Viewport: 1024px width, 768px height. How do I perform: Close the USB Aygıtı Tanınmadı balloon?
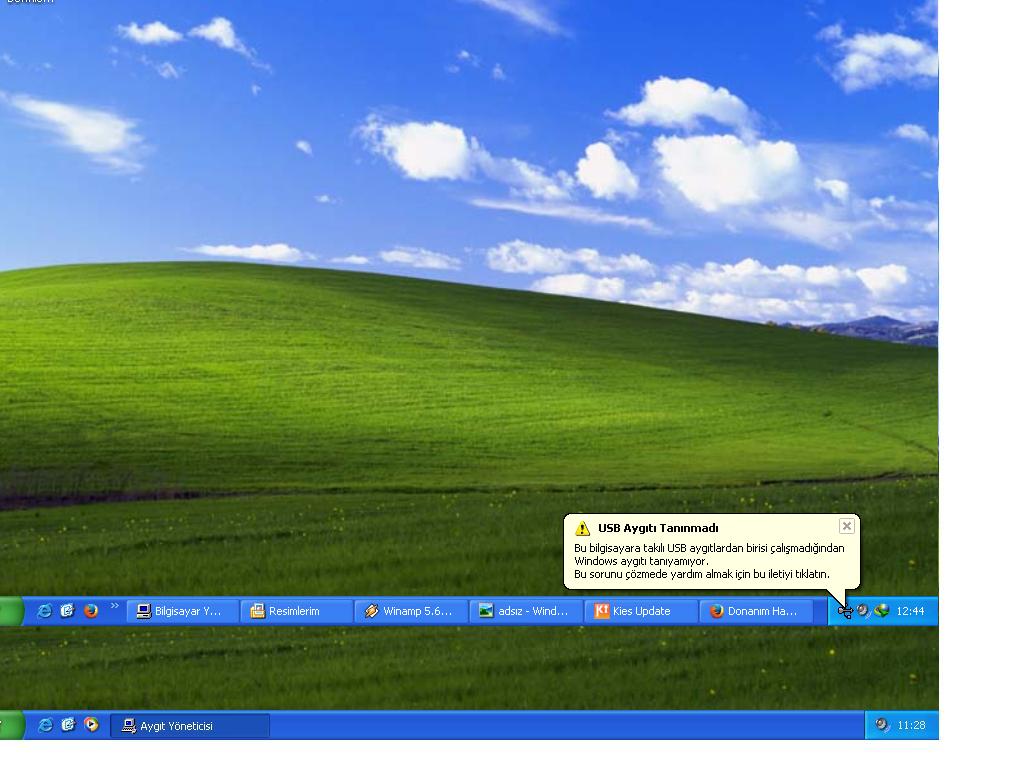(846, 526)
